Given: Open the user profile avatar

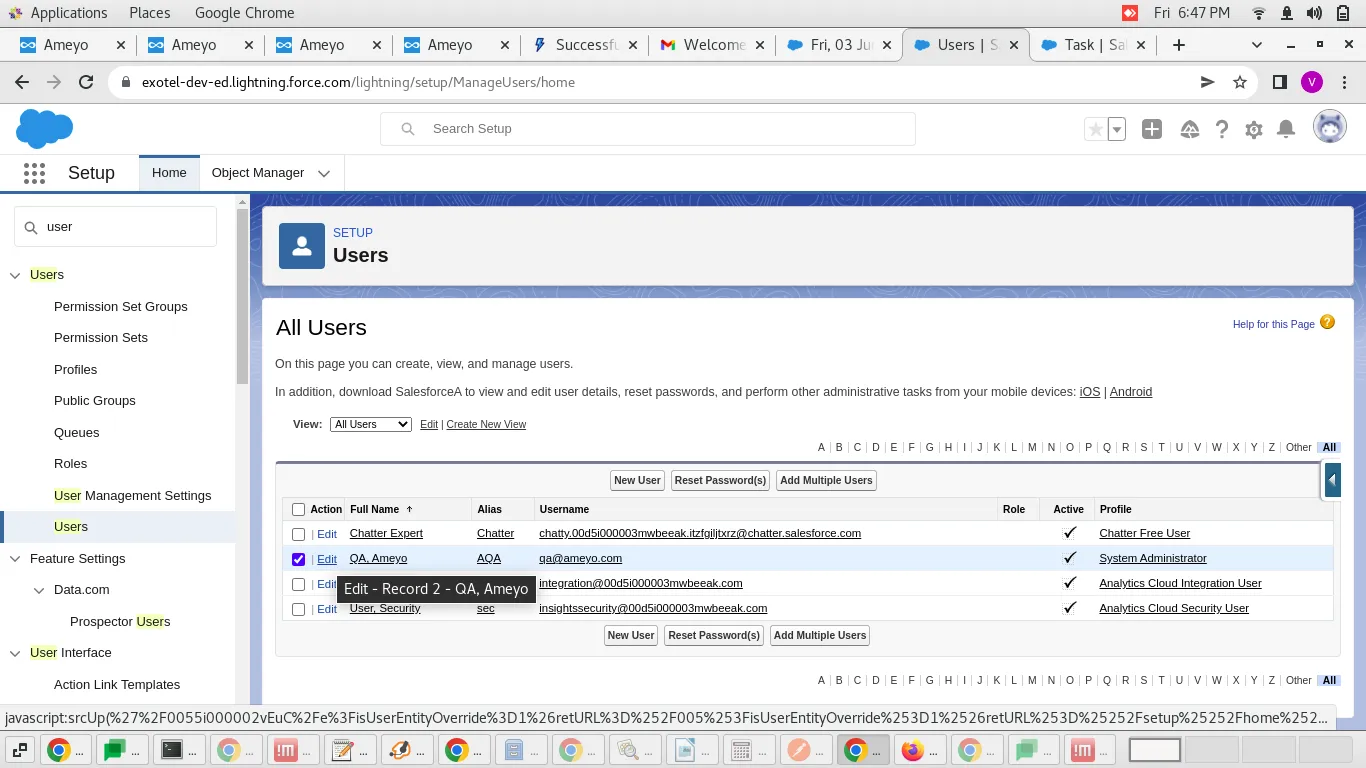Looking at the screenshot, I should [x=1329, y=128].
